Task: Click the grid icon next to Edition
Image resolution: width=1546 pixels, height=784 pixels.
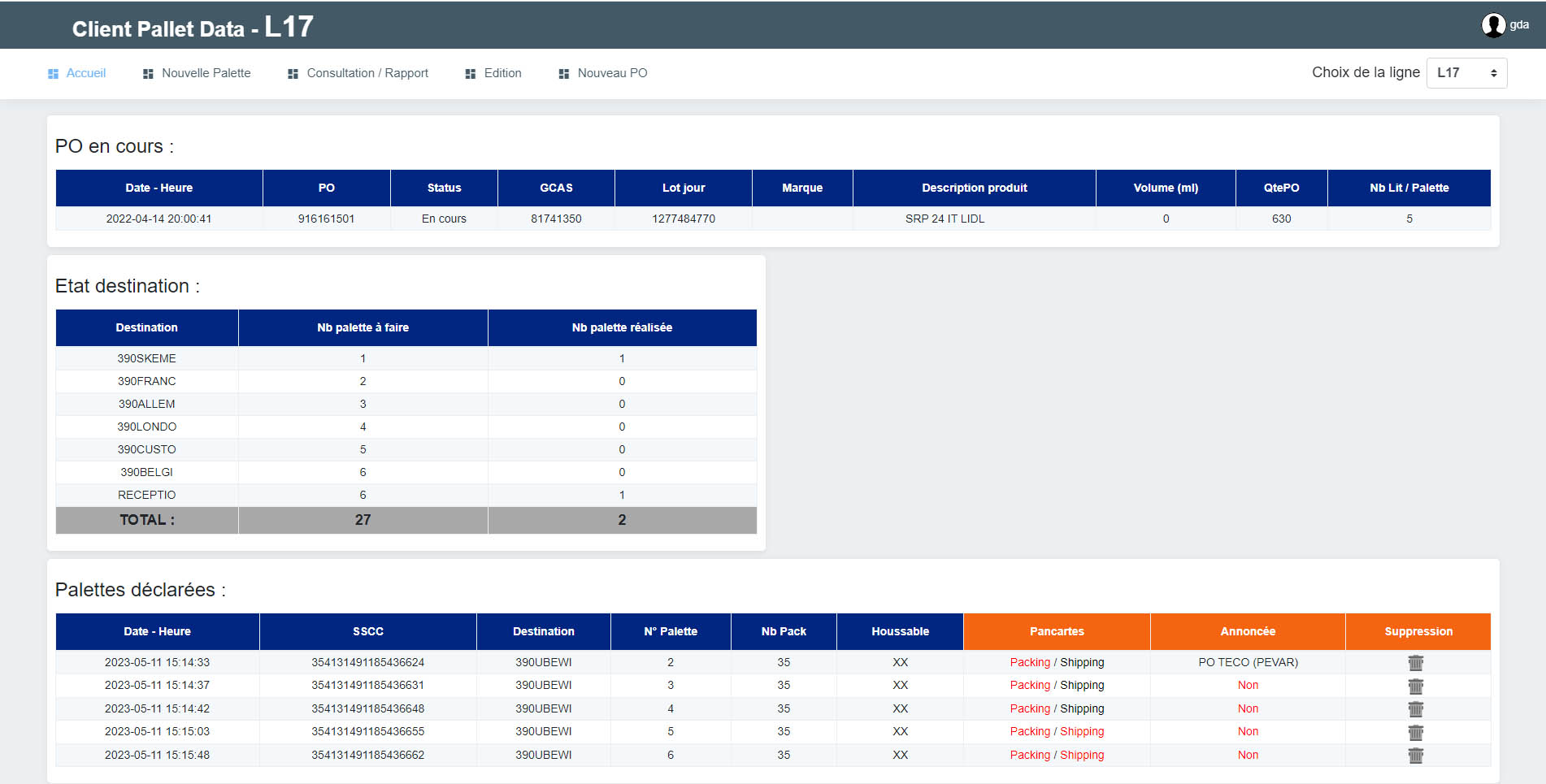Action: [x=470, y=74]
